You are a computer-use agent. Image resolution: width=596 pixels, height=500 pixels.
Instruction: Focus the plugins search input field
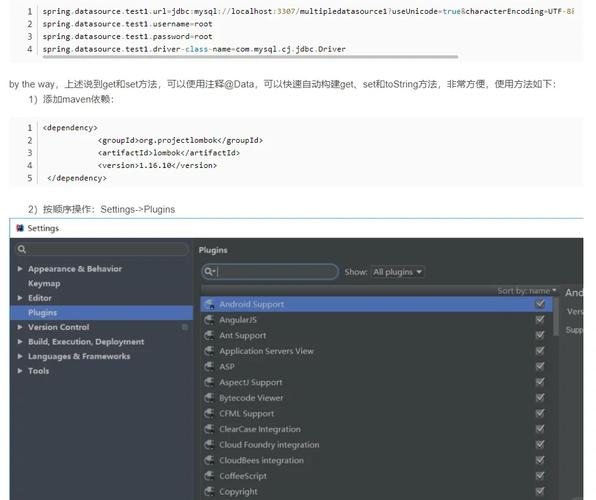[270, 271]
